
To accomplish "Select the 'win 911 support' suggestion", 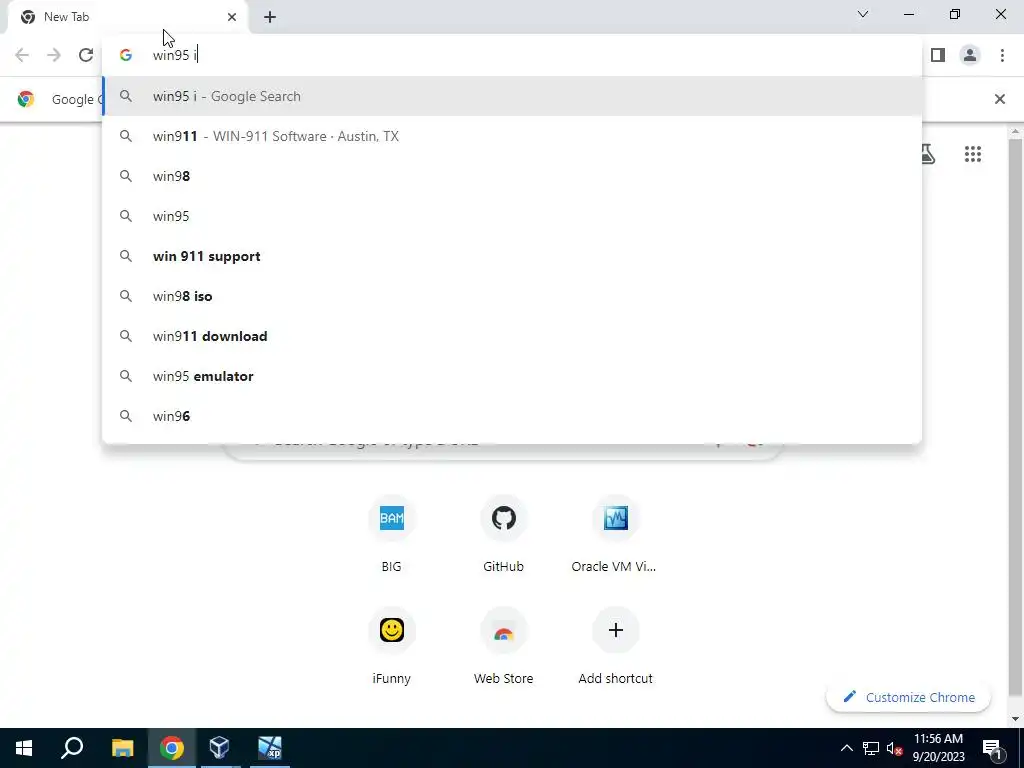I will [x=512, y=256].
